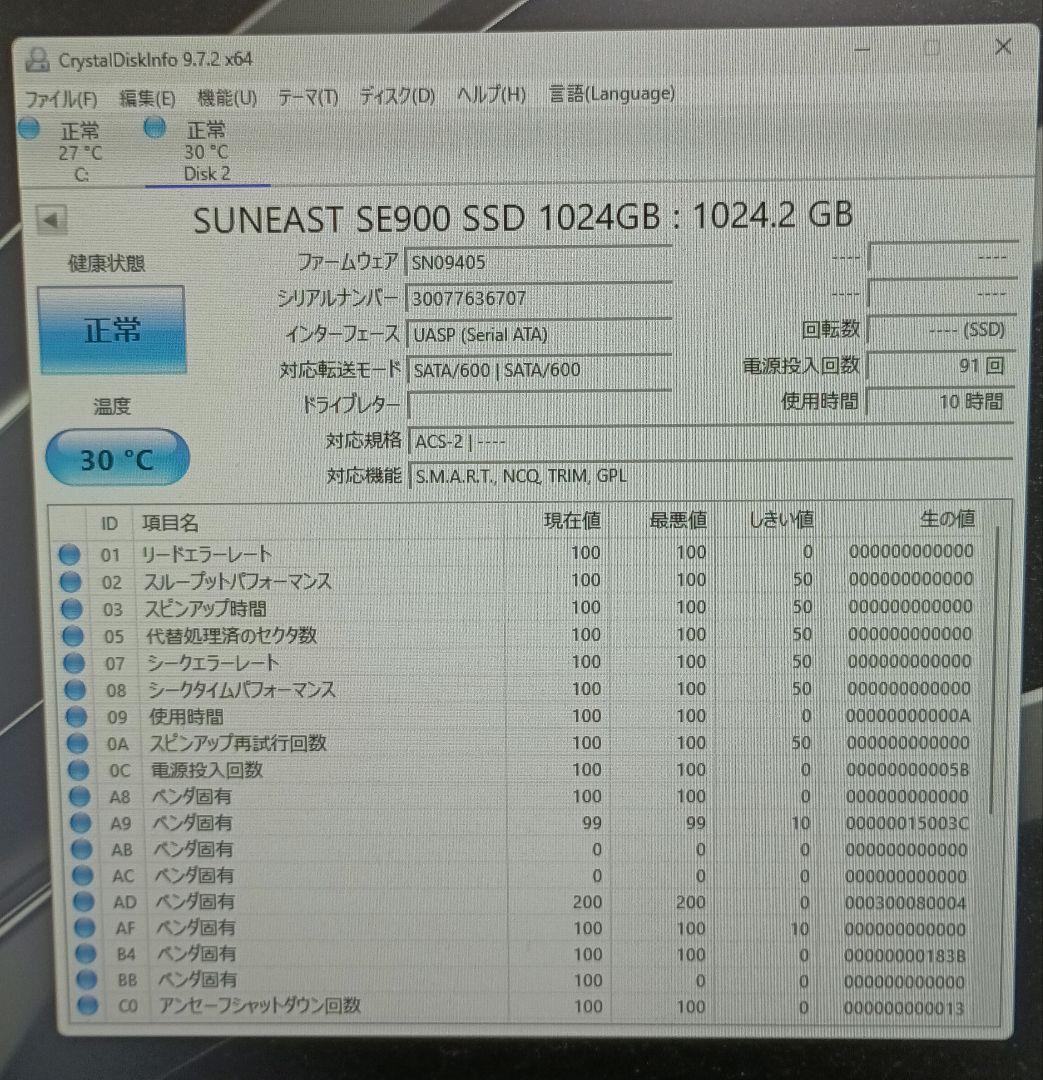Select the アンセーフシャットダウン回数 attribute name
This screenshot has height=1080, width=1043.
(260, 1005)
